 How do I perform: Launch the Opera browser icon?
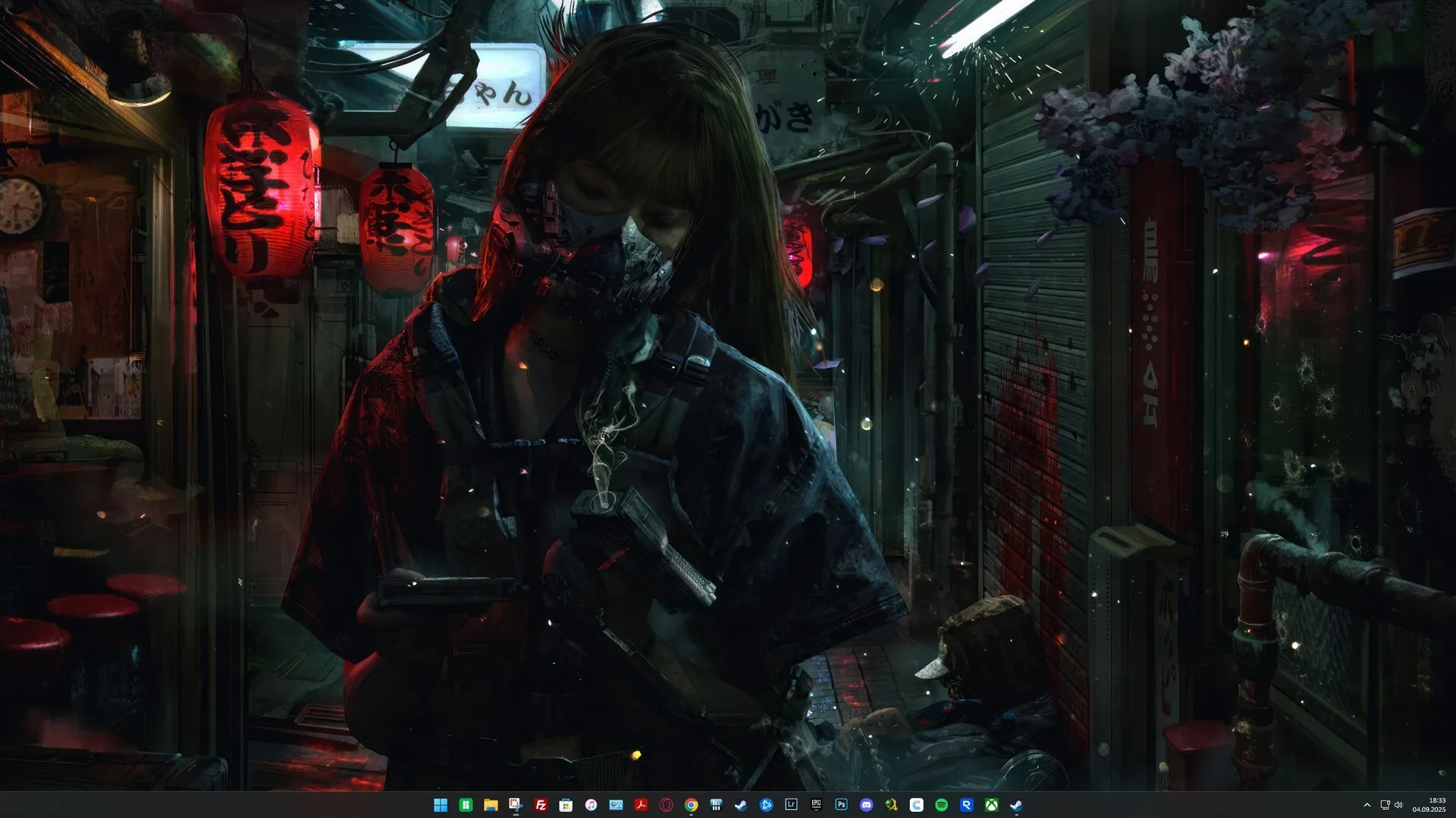666,805
